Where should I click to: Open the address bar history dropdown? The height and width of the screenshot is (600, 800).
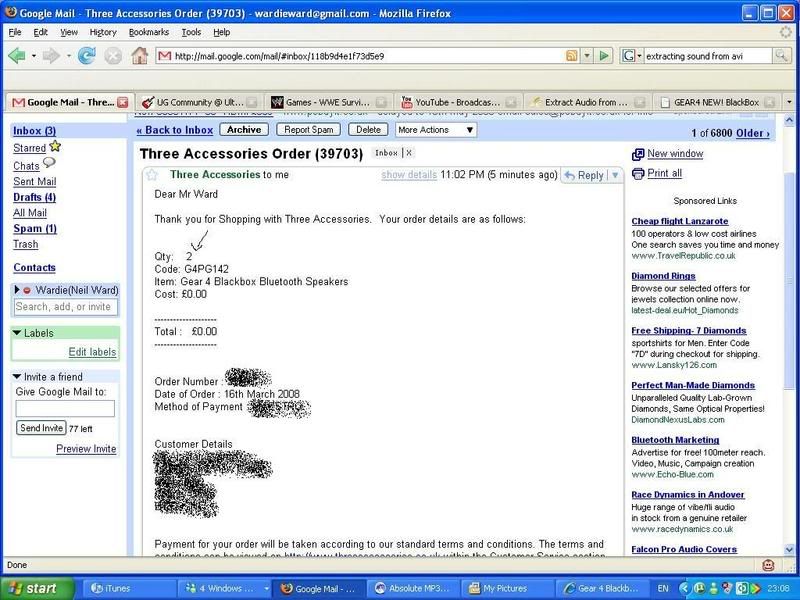(x=587, y=56)
